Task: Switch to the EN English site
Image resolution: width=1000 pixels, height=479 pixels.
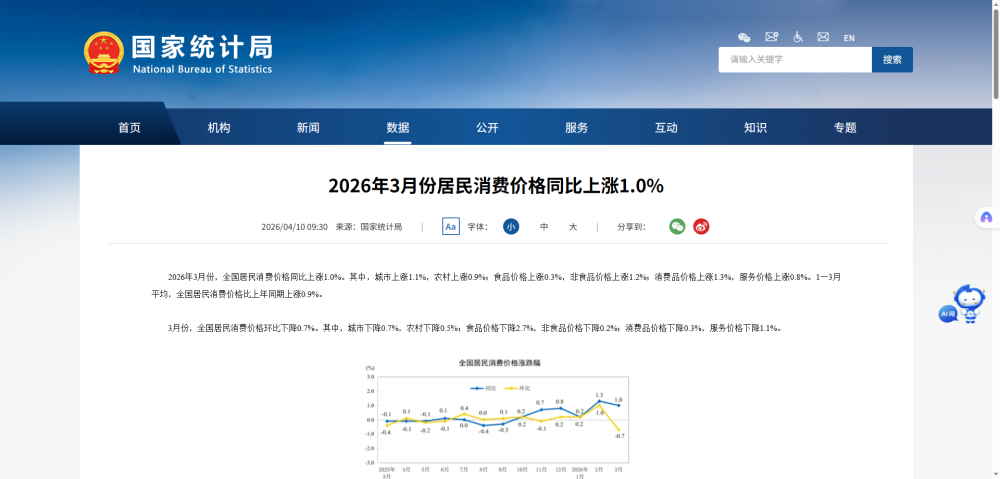Action: point(849,38)
